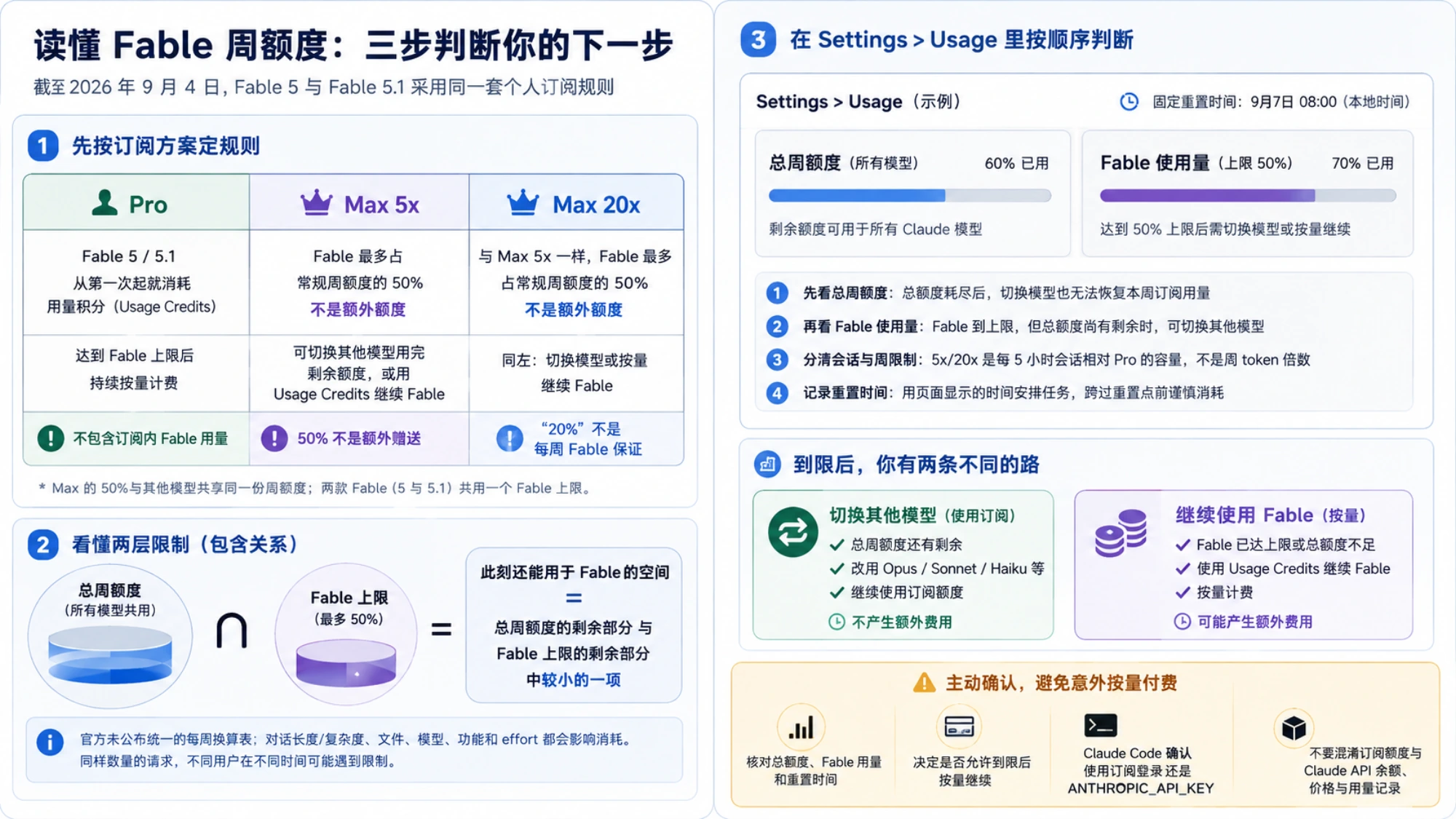1456x819 pixels.
Task: Click the terminal icon above Claude Code 确认
Action: (x=1101, y=725)
